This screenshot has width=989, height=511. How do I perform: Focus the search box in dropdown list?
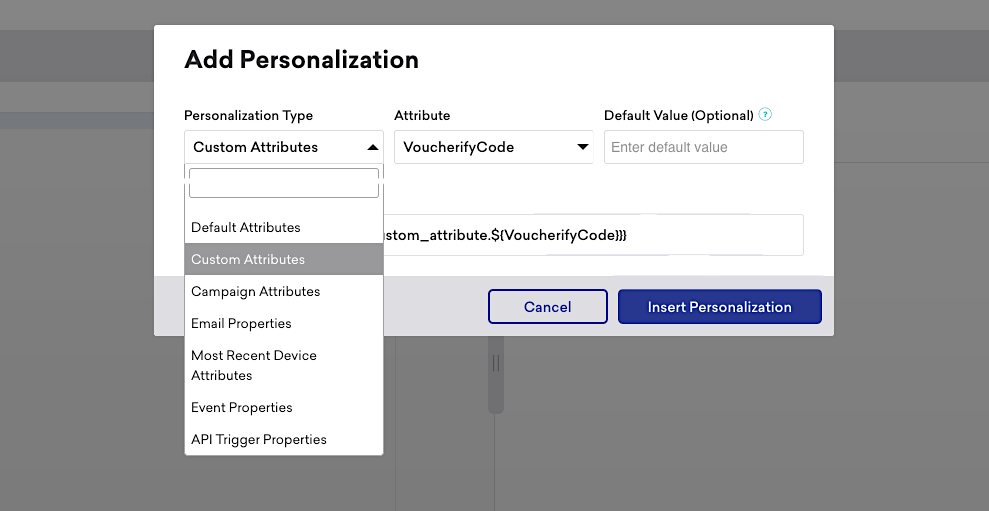tap(284, 183)
